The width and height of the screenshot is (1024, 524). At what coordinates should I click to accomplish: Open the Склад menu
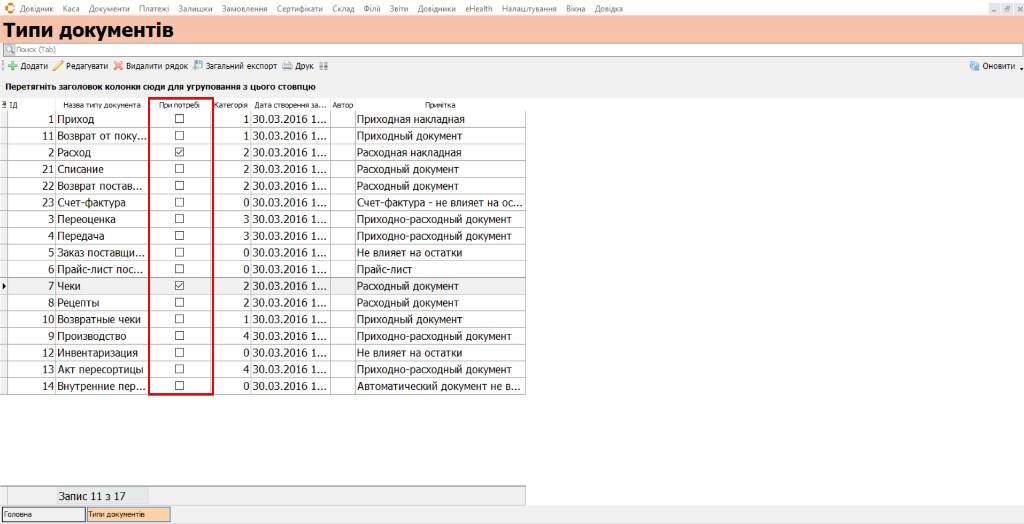[343, 9]
